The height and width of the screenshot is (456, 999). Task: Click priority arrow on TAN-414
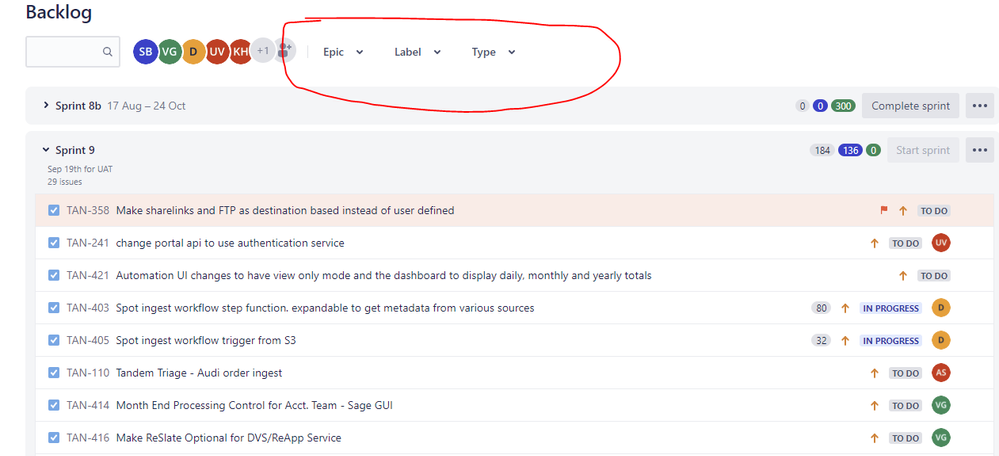coord(874,406)
